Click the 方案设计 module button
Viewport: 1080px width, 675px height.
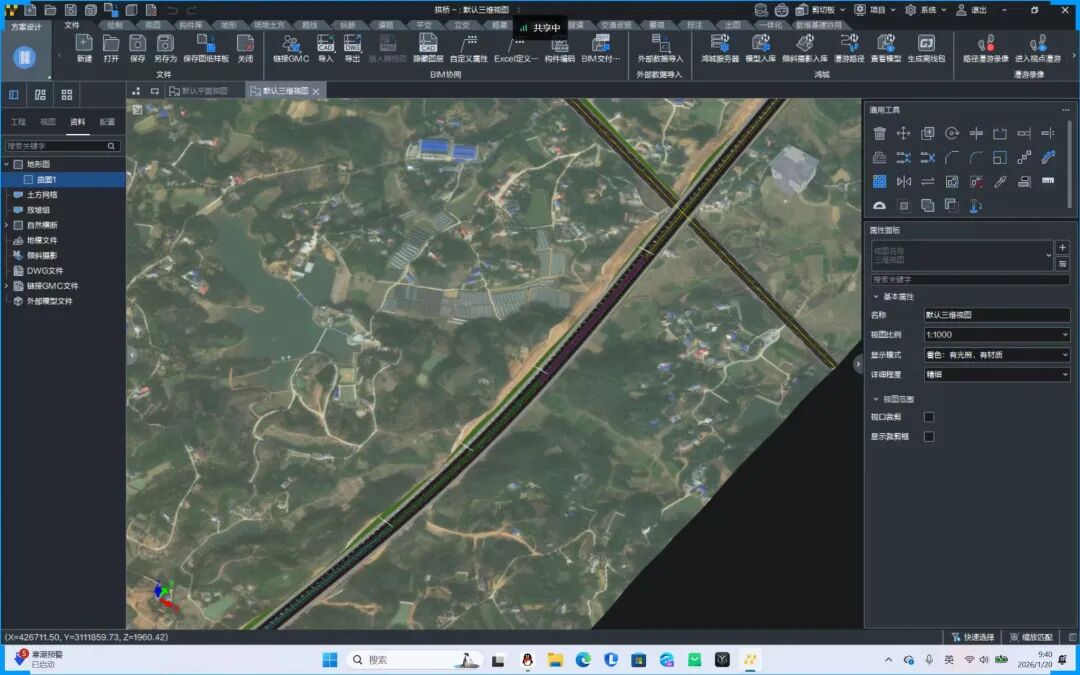[25, 50]
